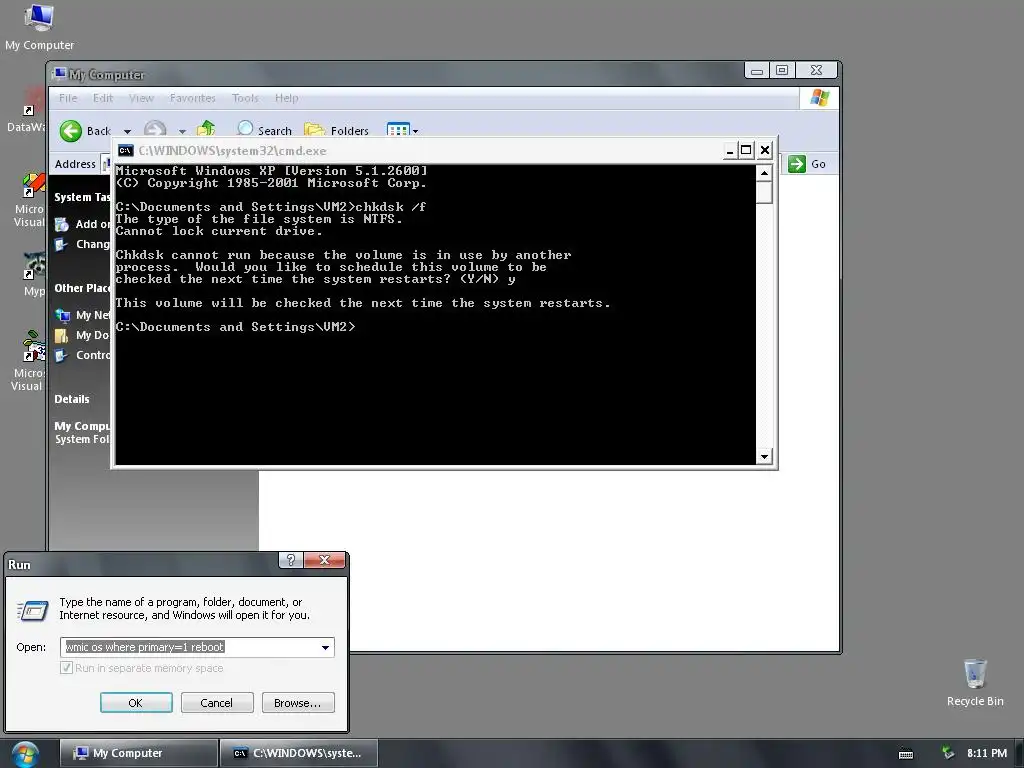Open first Microsoft Visual desktop shortcut
The image size is (1024, 768).
[29, 201]
